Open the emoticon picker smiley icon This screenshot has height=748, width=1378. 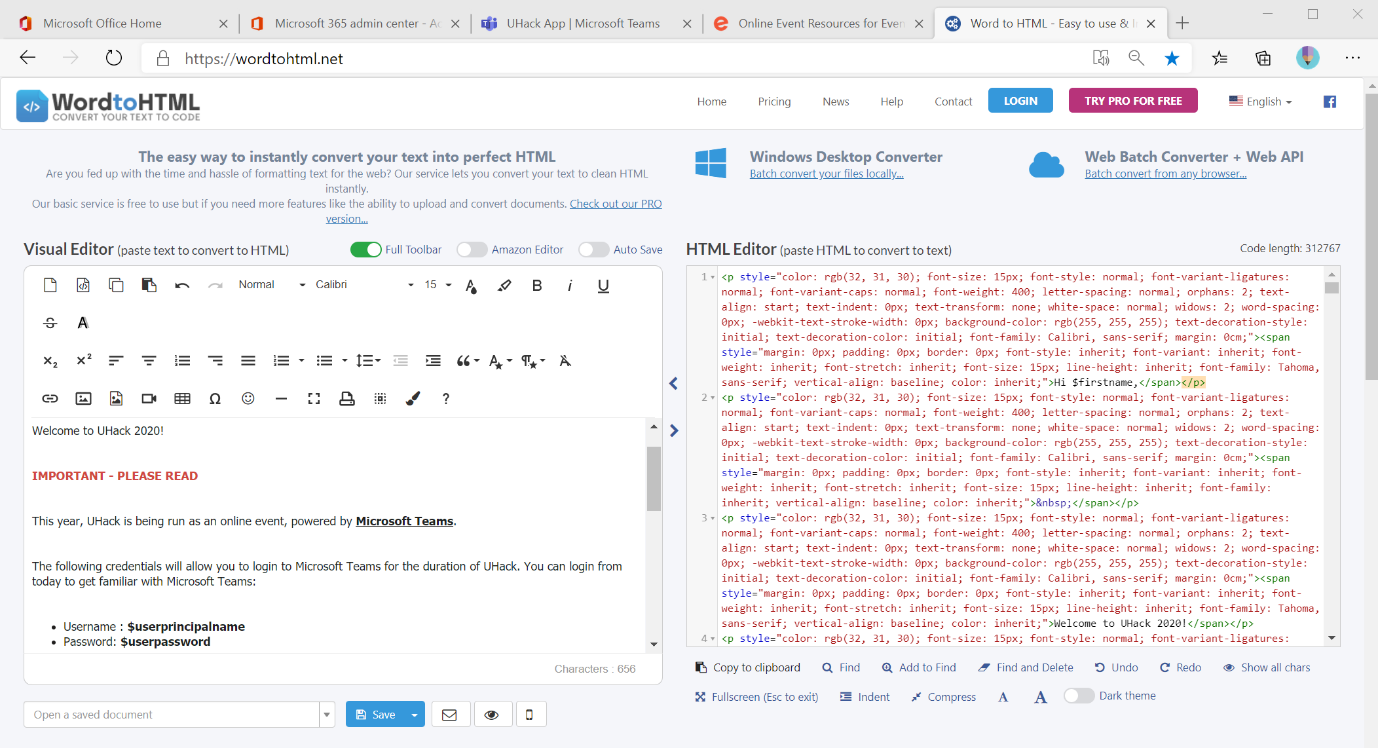point(248,399)
